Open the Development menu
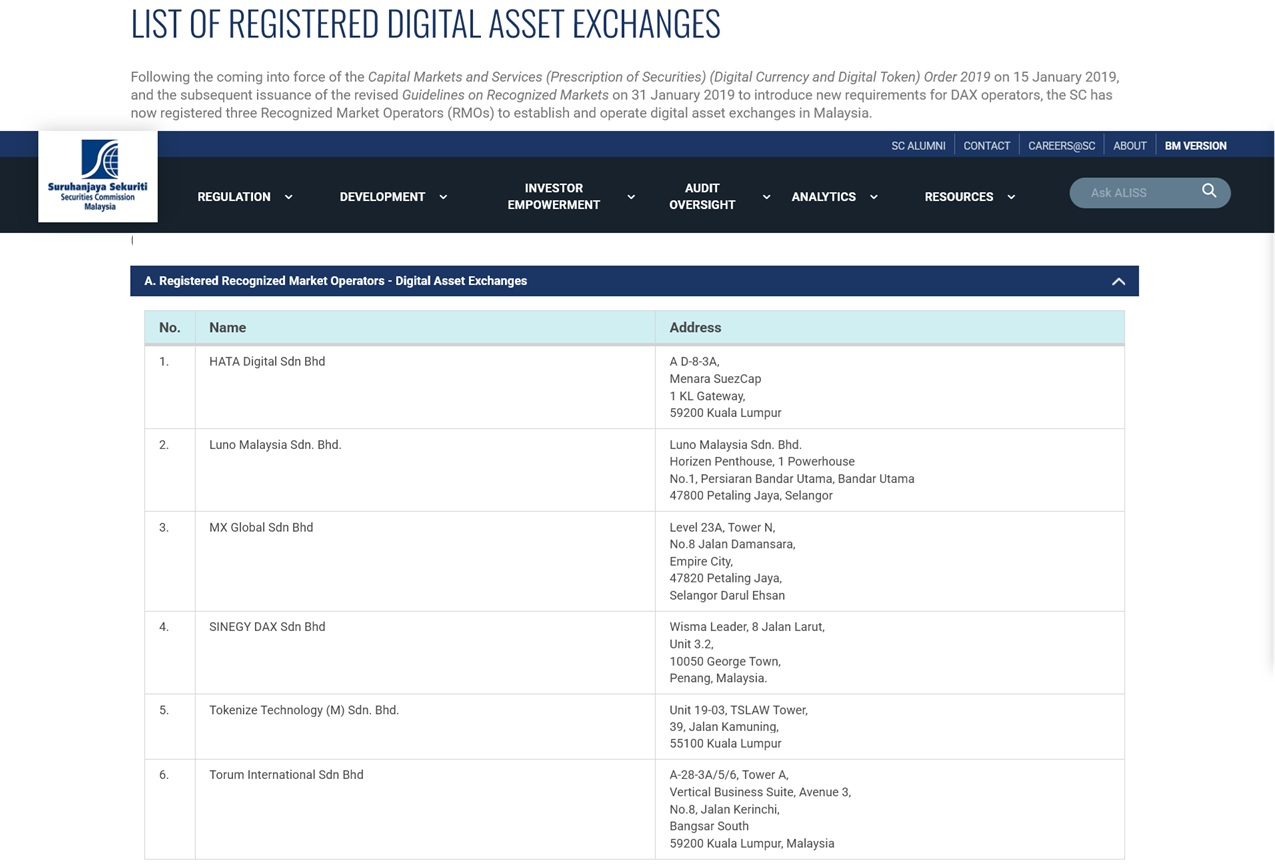The image size is (1275, 867). (x=382, y=197)
